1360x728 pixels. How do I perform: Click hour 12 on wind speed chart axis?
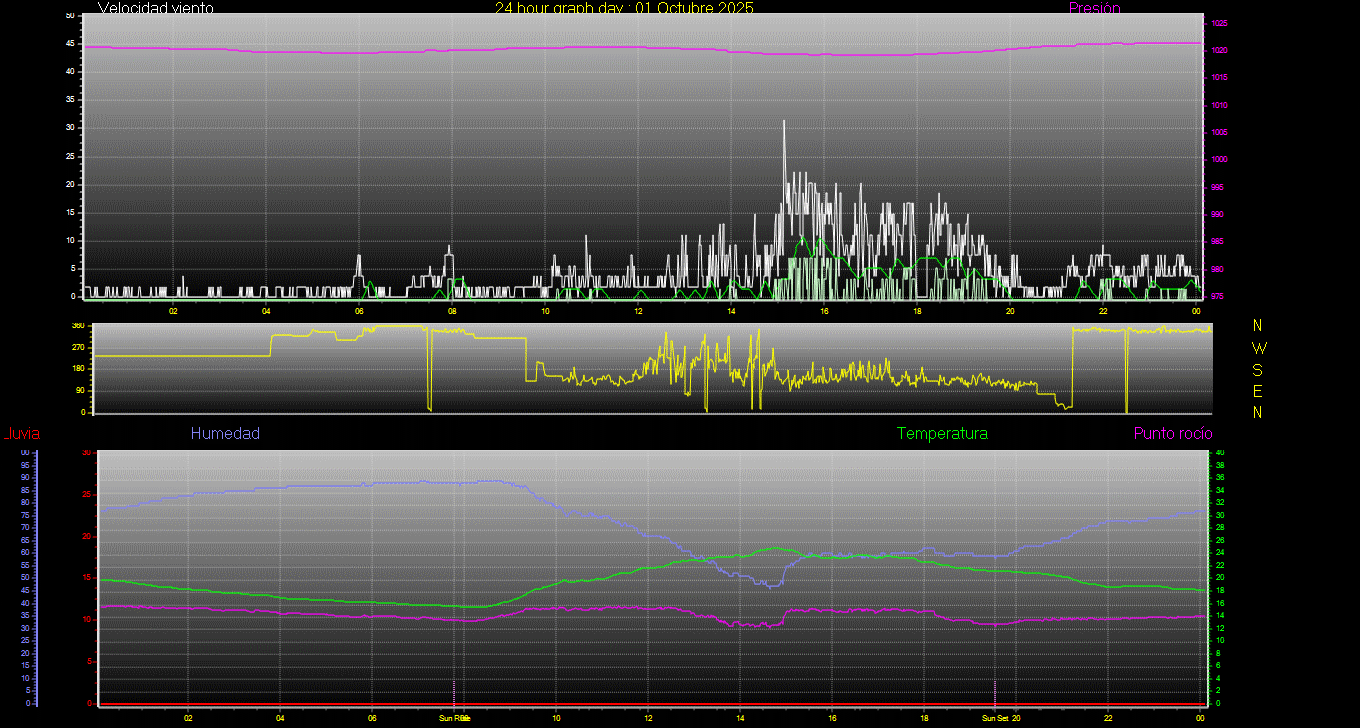[638, 311]
